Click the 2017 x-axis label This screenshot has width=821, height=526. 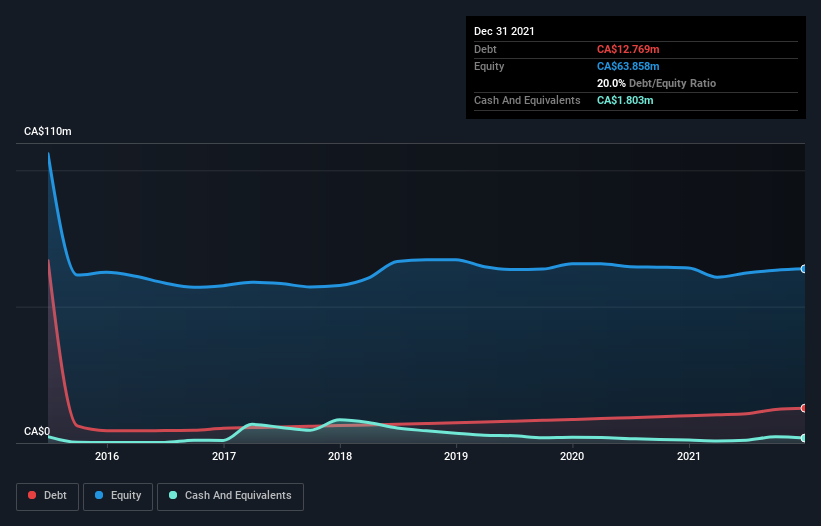(x=224, y=456)
